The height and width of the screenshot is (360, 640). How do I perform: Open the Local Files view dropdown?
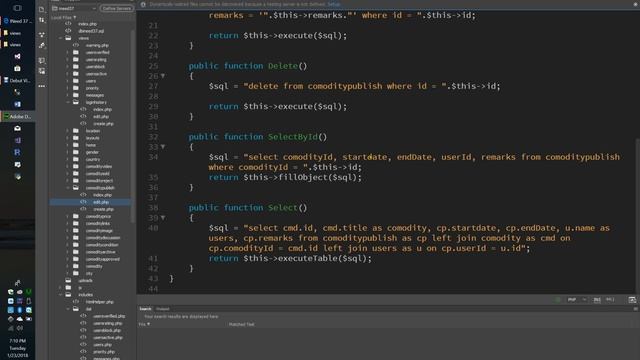[x=64, y=18]
